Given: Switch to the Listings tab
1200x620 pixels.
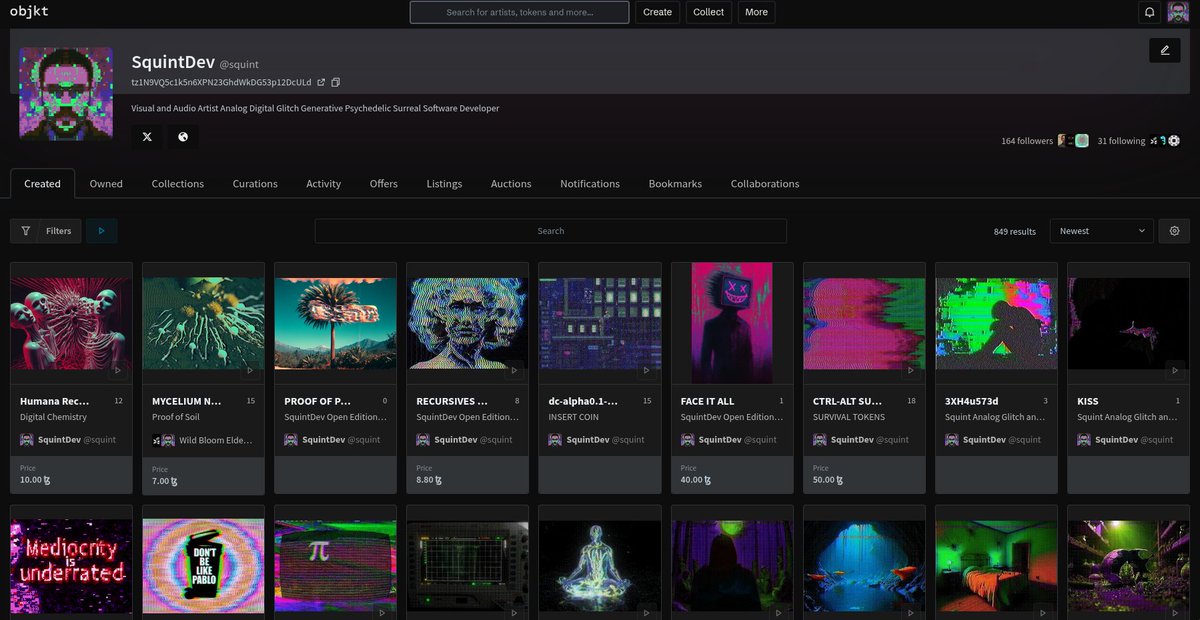Looking at the screenshot, I should 444,184.
